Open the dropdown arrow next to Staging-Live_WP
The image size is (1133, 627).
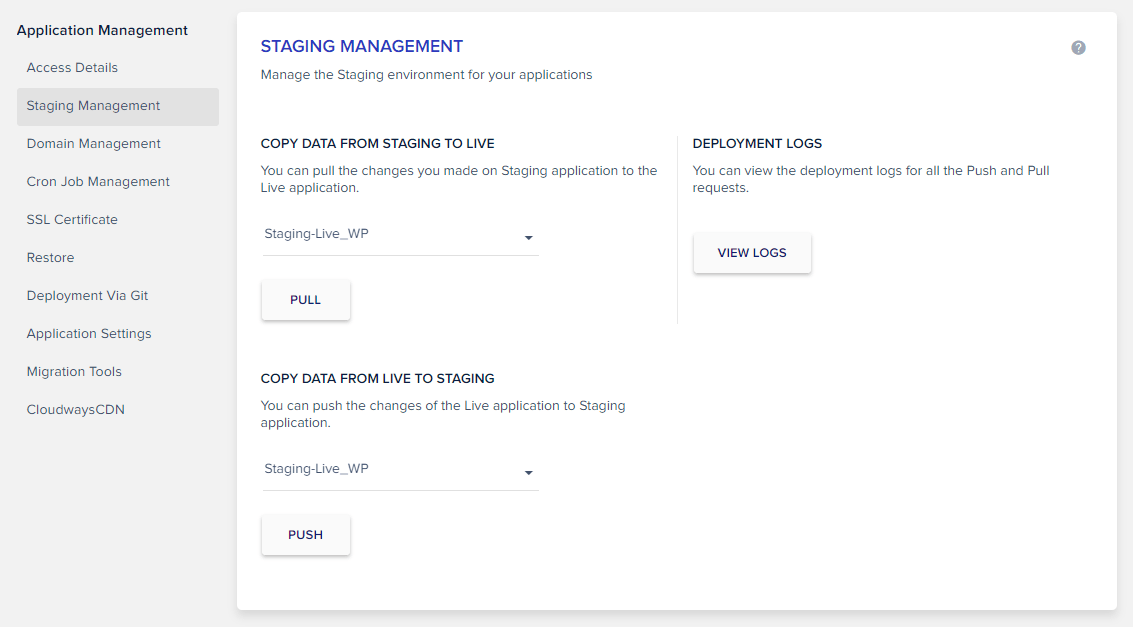click(528, 237)
